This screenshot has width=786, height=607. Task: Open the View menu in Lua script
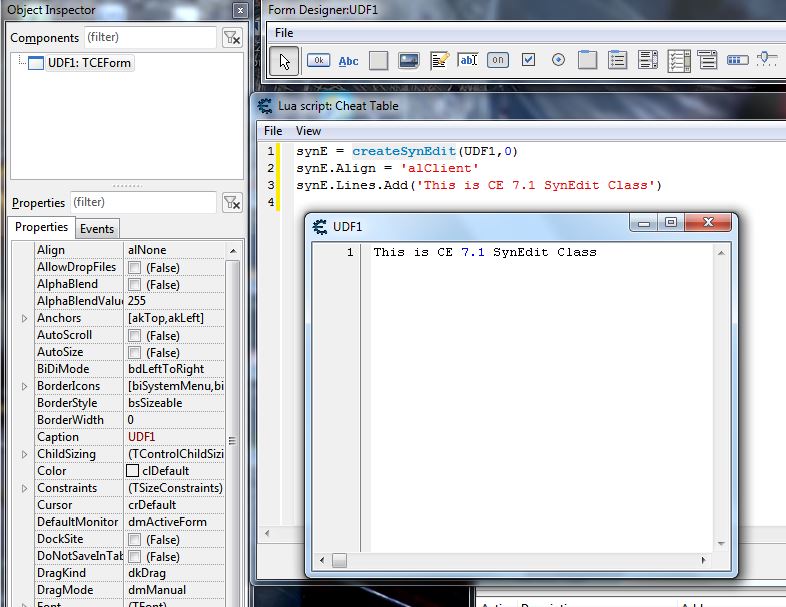(x=308, y=131)
